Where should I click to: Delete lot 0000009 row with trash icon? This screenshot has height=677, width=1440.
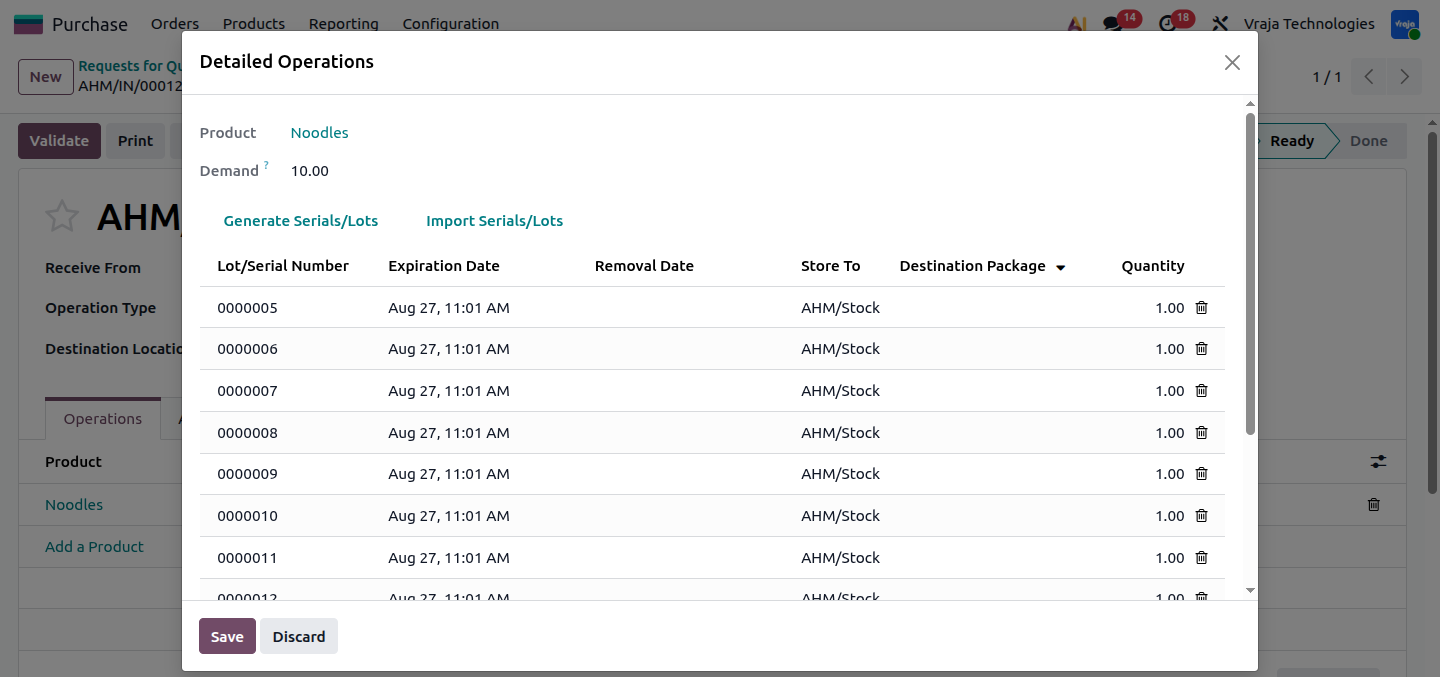coord(1202,474)
